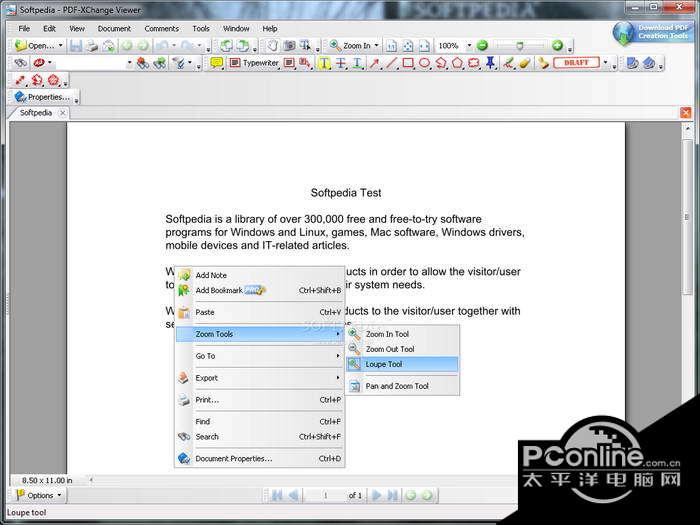The width and height of the screenshot is (700, 525).
Task: Open the find text box dropdown arrow
Action: [129, 63]
